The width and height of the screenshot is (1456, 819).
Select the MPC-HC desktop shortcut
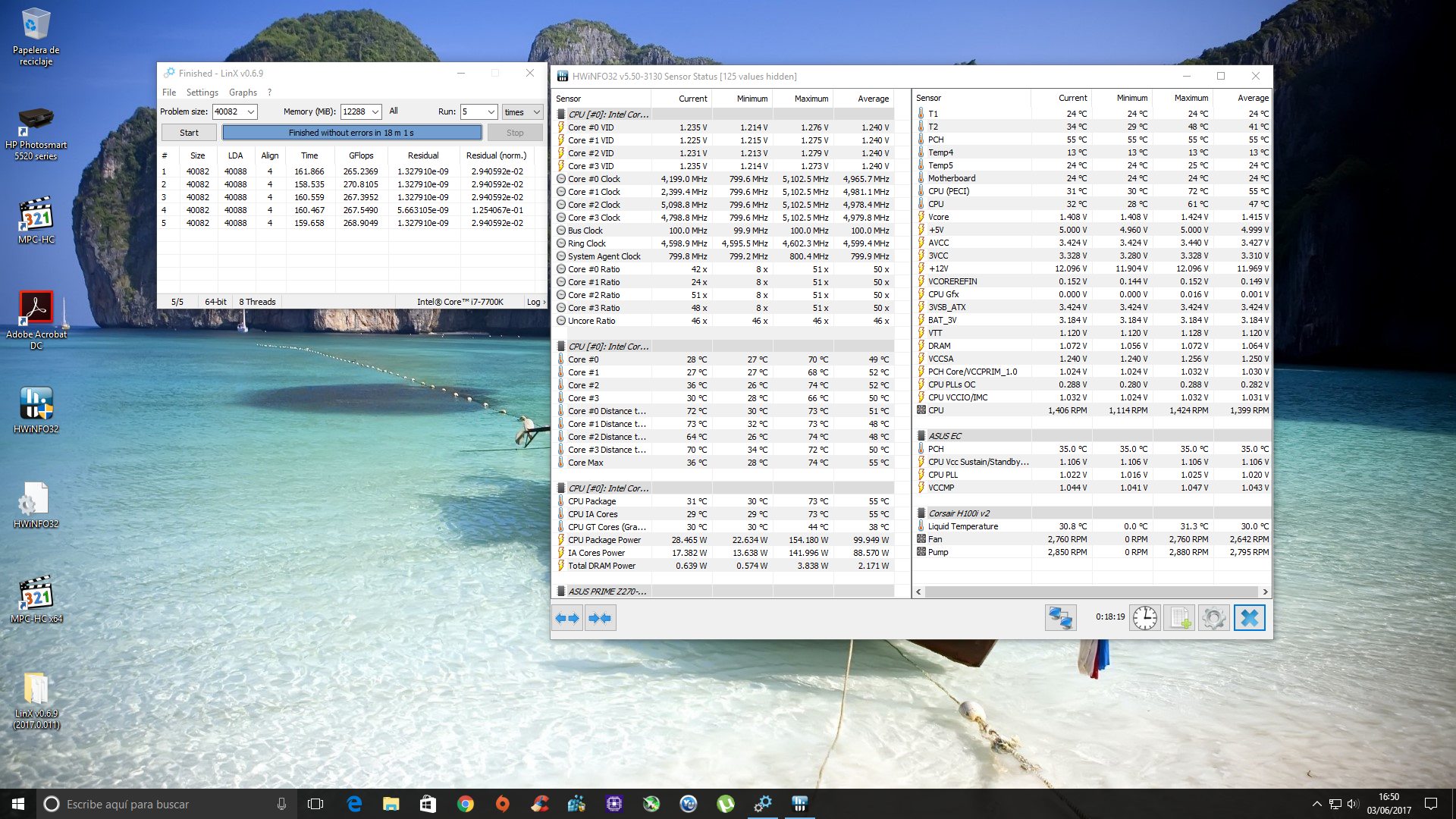[x=36, y=221]
